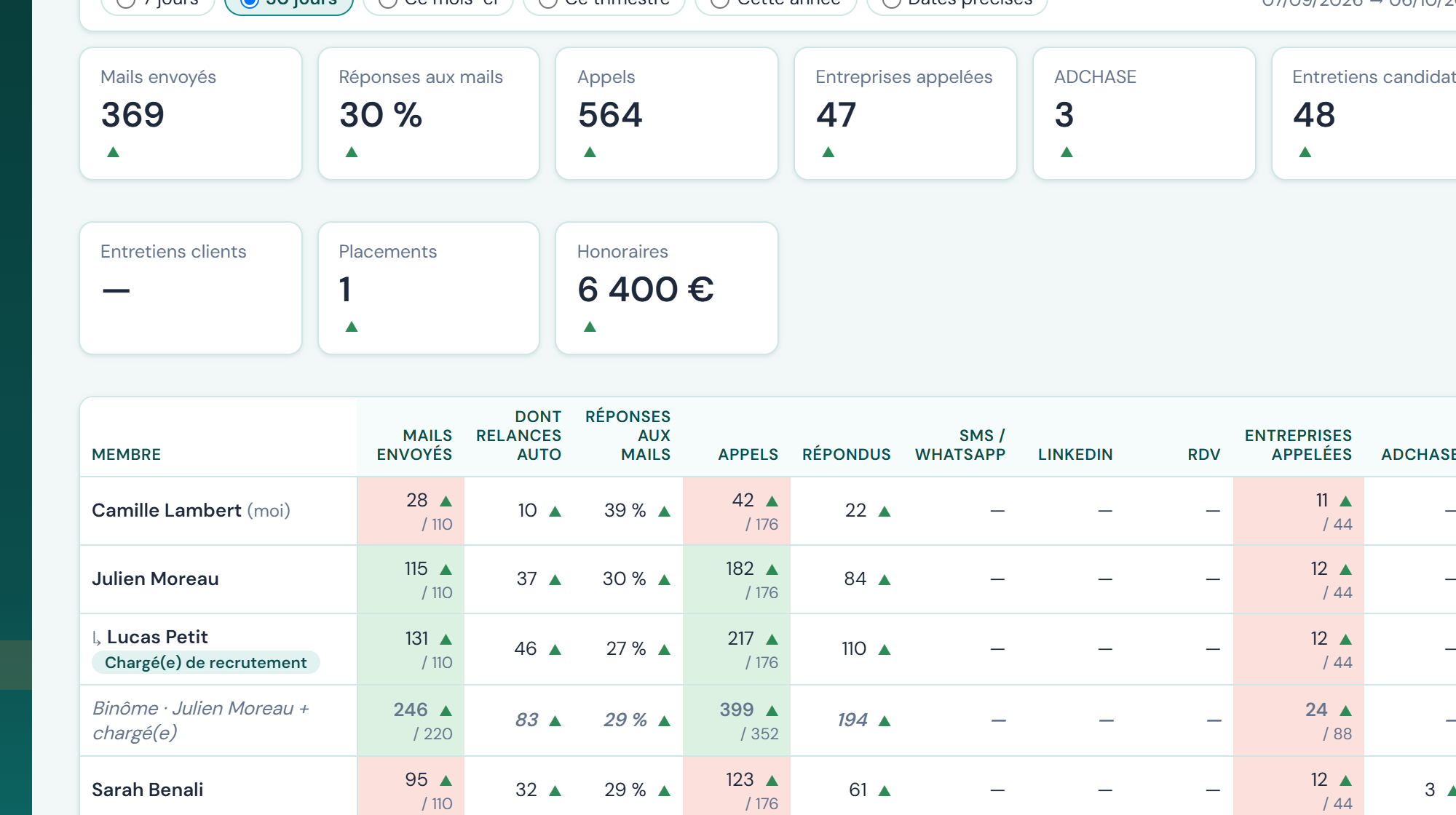Click the trend arrow under Entreprises appelées 47

[x=828, y=152]
